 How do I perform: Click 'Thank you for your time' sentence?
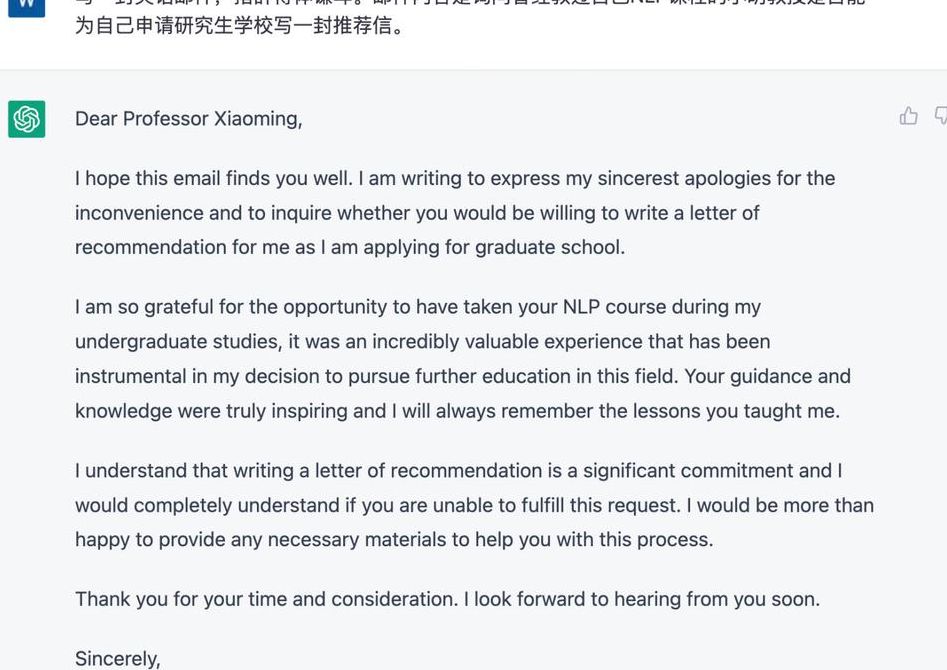click(x=266, y=599)
